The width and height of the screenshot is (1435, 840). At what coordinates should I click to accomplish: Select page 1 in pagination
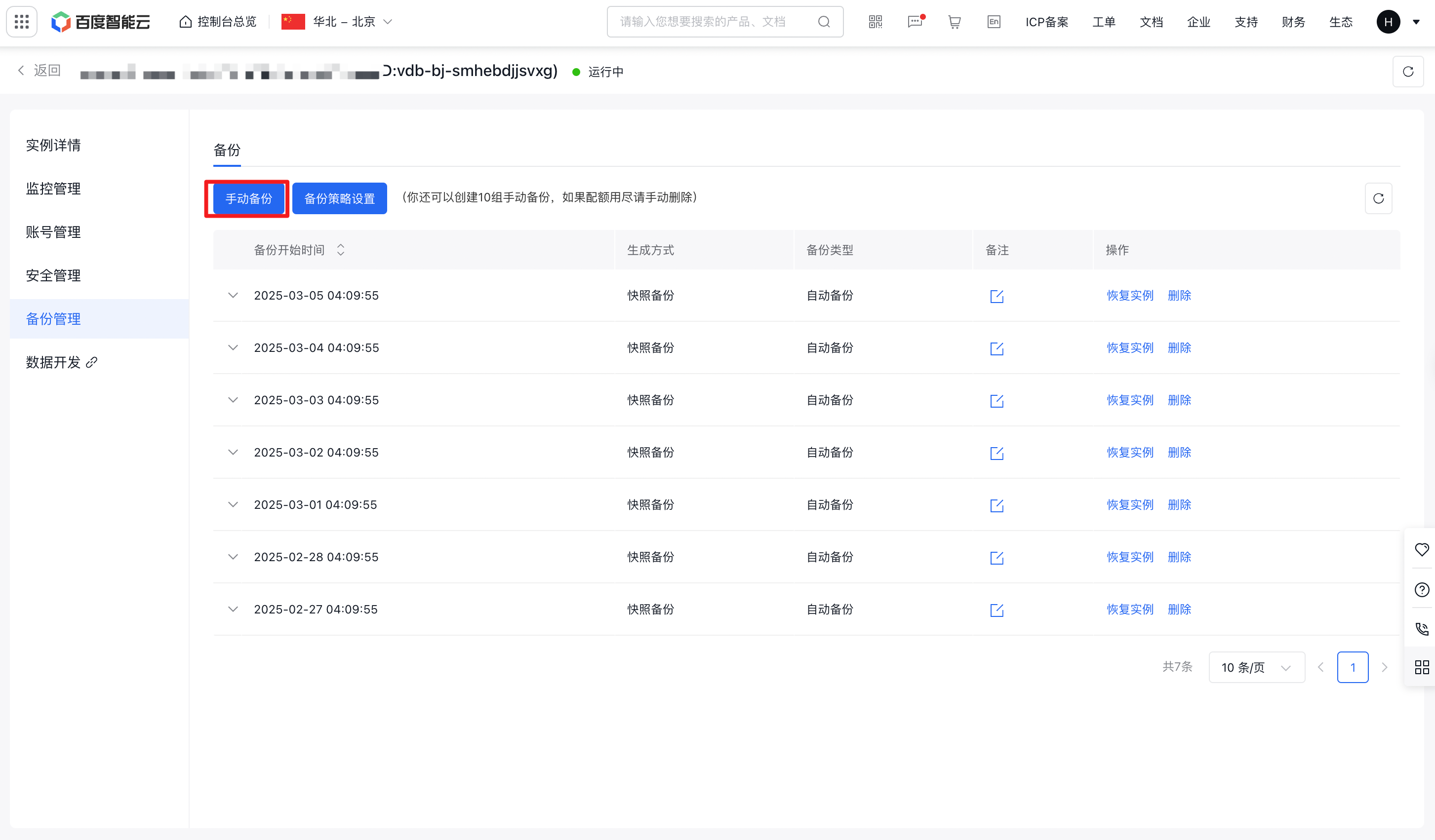[x=1353, y=667]
